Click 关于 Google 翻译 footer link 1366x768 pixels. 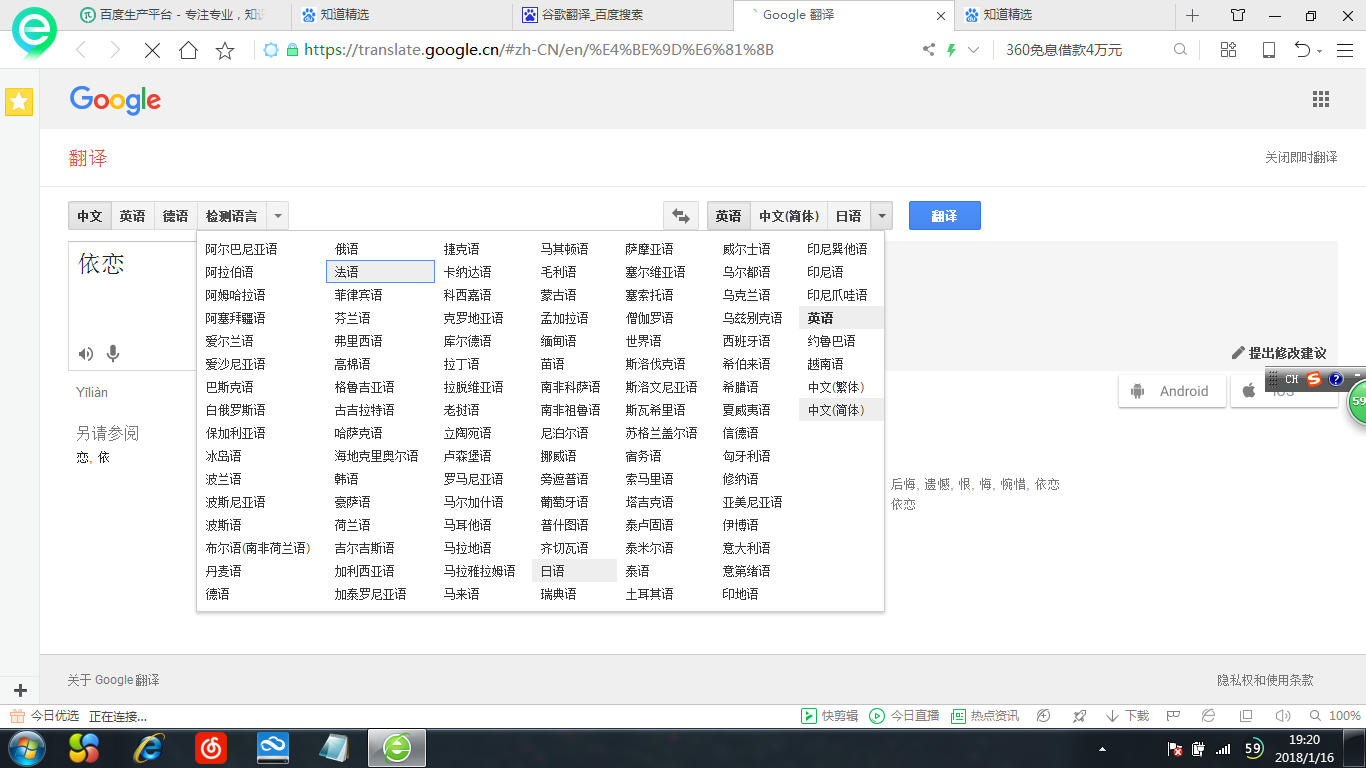pos(113,680)
